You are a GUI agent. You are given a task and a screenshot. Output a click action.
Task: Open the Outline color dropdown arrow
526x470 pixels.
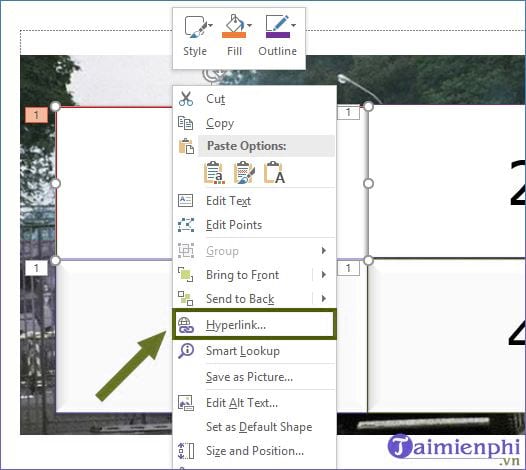[294, 25]
